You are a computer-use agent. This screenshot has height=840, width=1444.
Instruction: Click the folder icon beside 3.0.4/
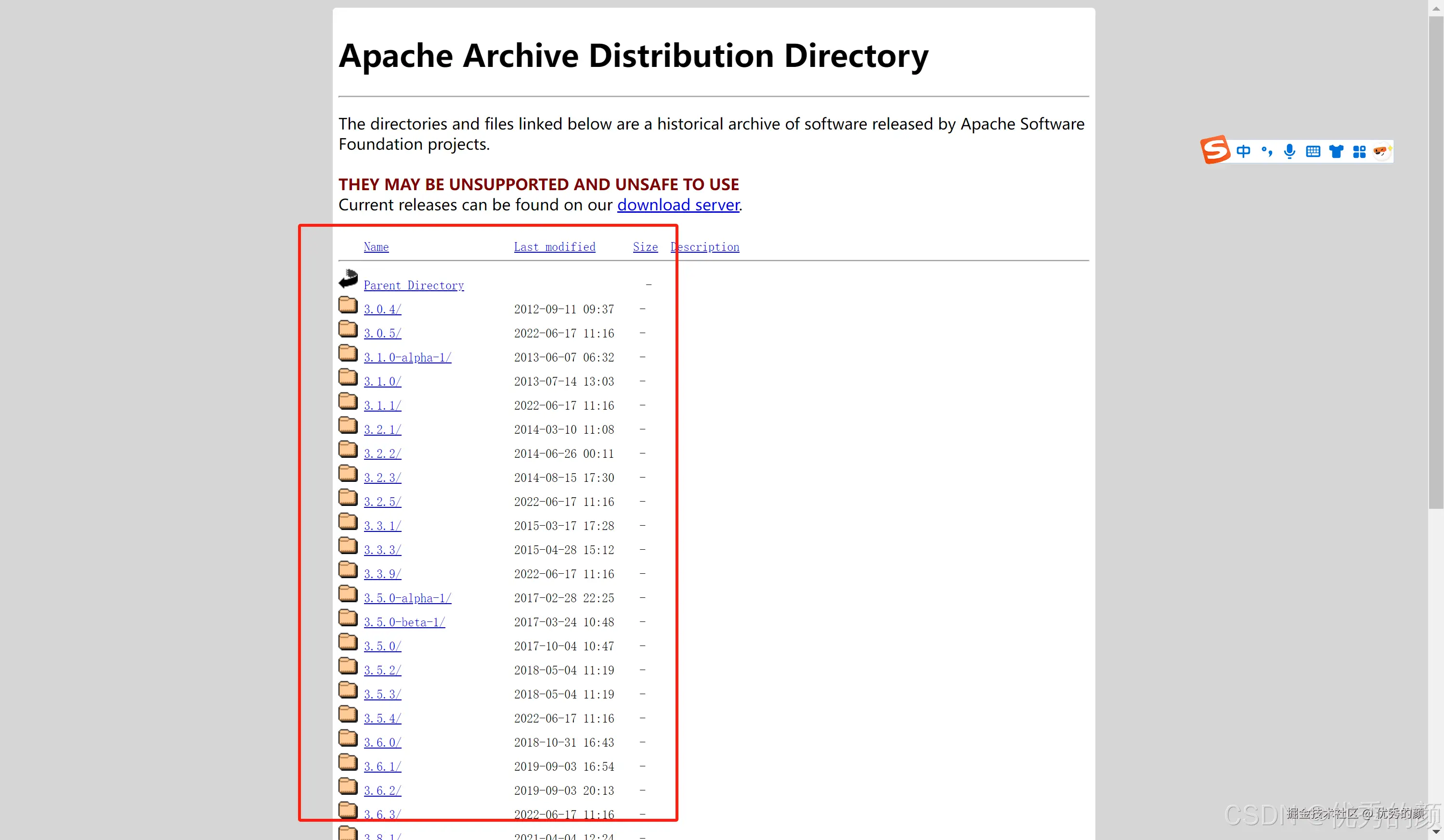coord(348,305)
